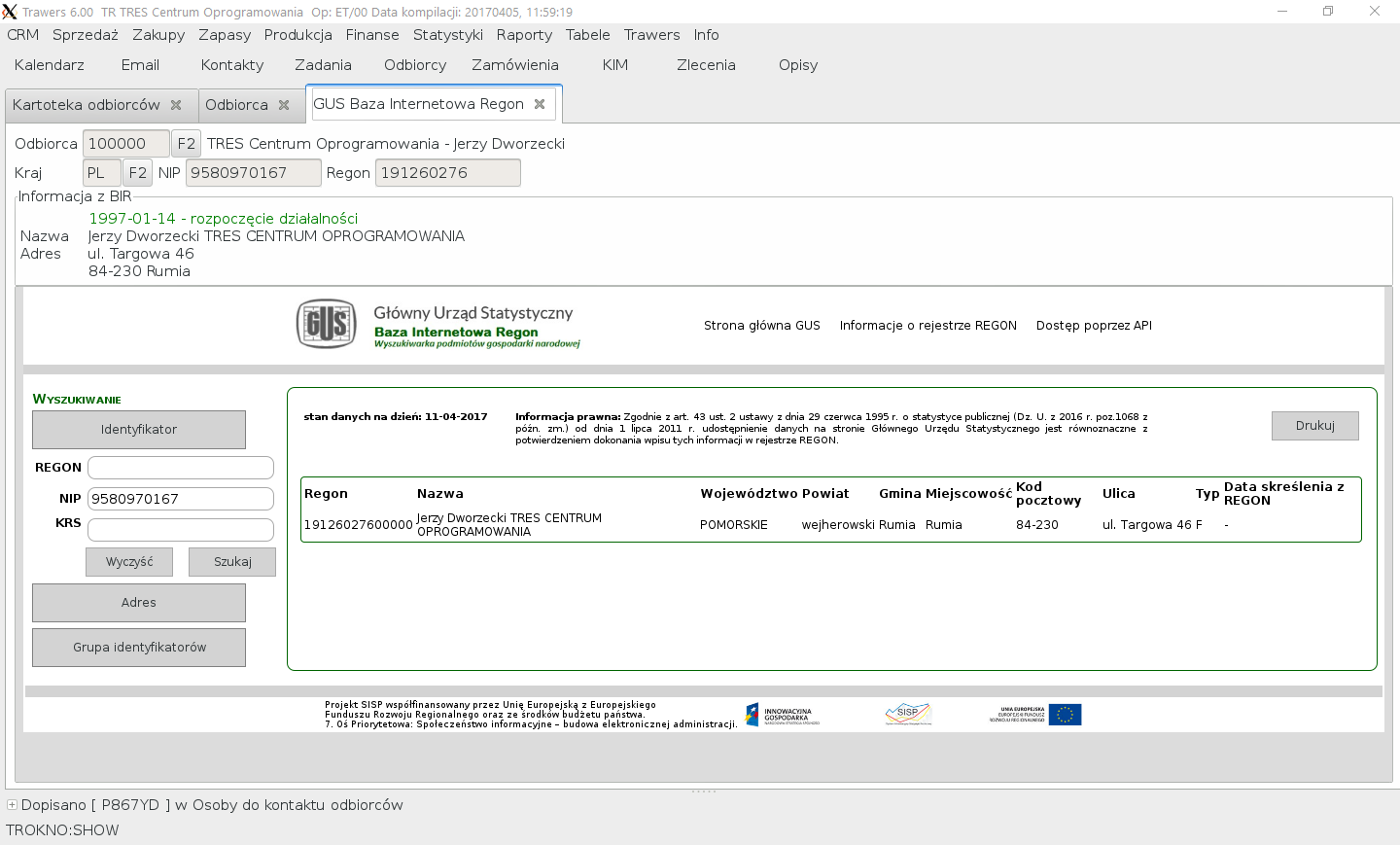Click the Innowacyjna Gospodarka logo
Viewport: 1400px width, 845px height.
[x=783, y=715]
